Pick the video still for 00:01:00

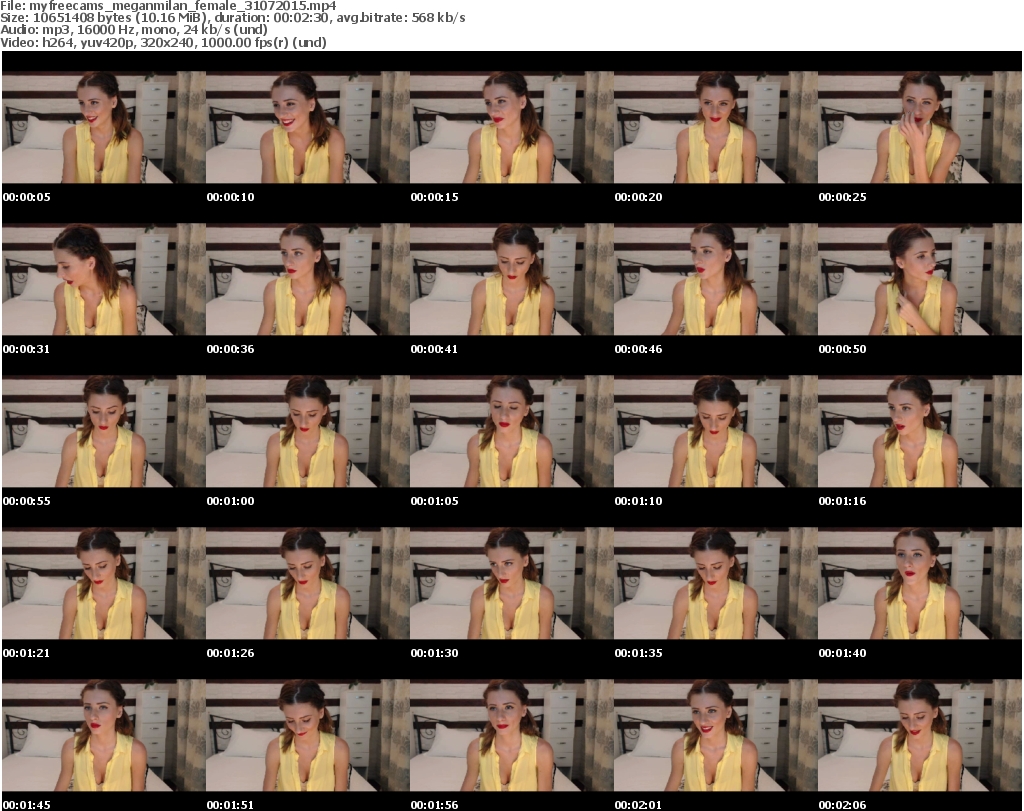[308, 432]
